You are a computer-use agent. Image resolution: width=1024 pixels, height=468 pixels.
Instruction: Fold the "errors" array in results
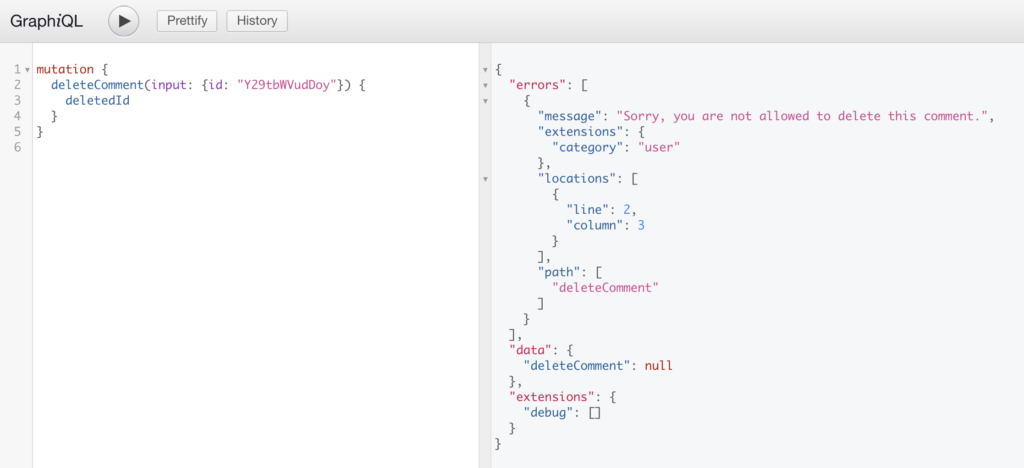(486, 85)
